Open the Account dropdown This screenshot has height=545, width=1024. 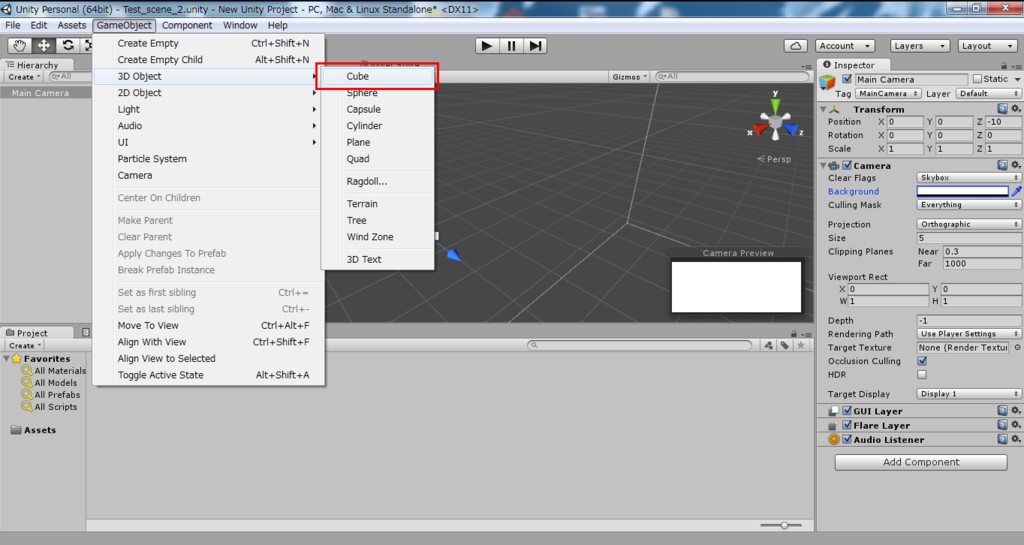[845, 46]
